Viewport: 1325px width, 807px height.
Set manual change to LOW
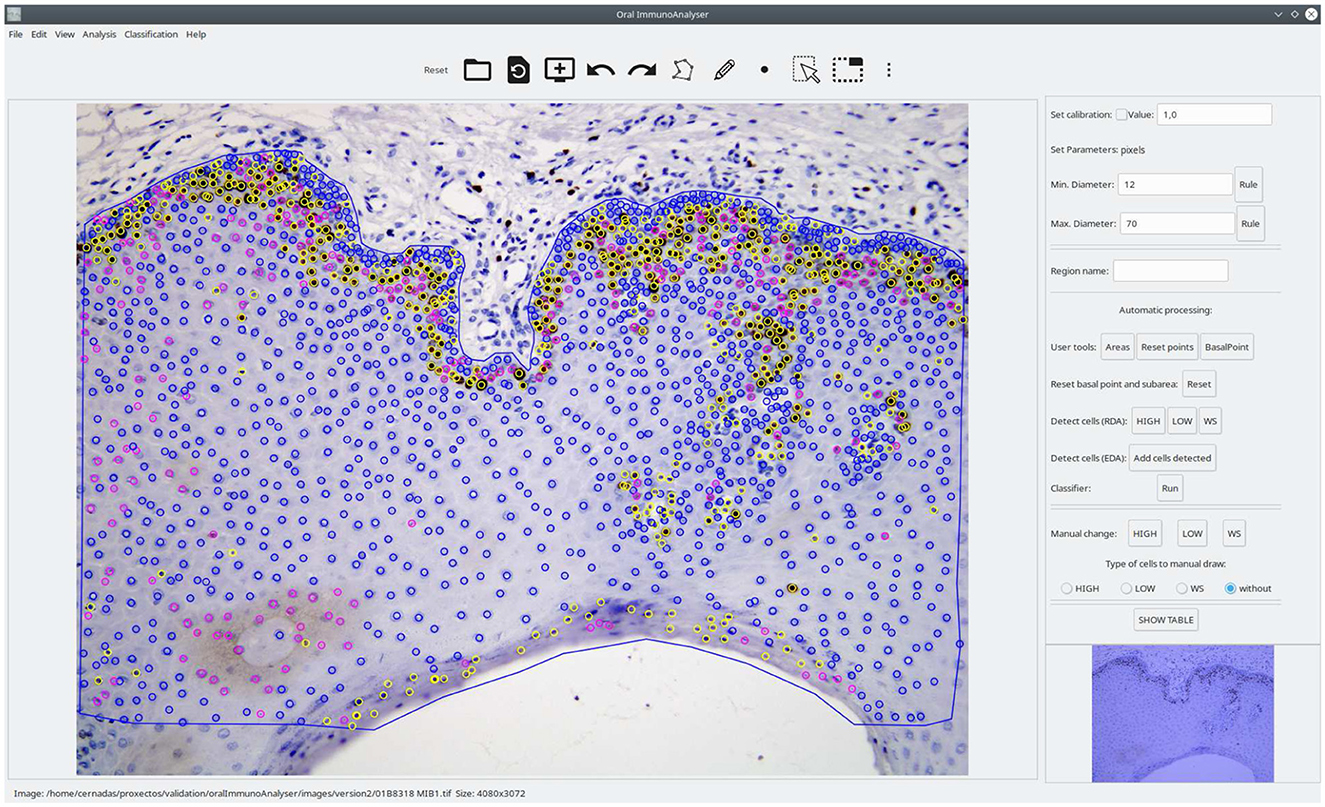pos(1192,533)
